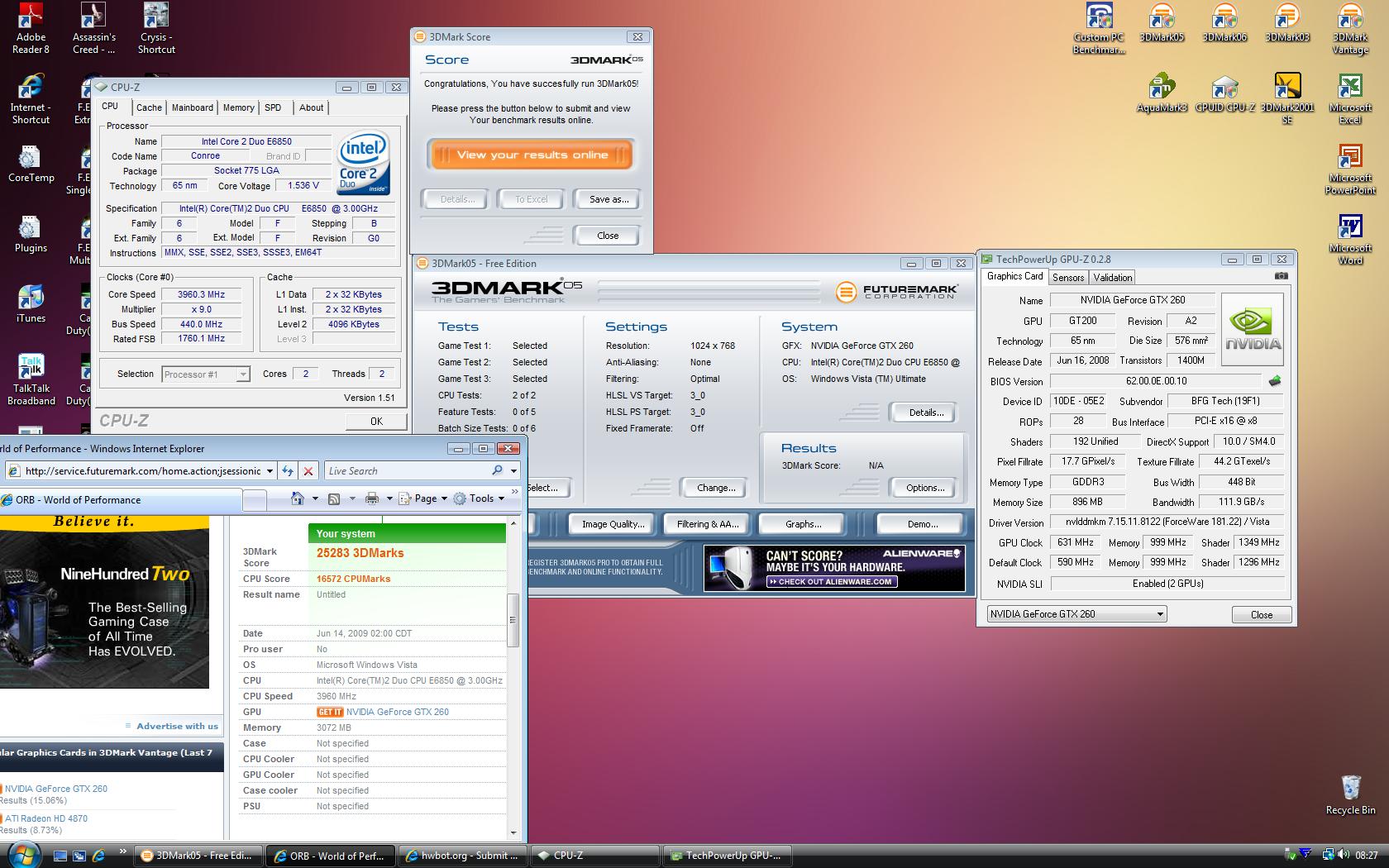Click GPU-Z BIOS save chip icon
This screenshot has height=868, width=1389.
[x=1274, y=381]
